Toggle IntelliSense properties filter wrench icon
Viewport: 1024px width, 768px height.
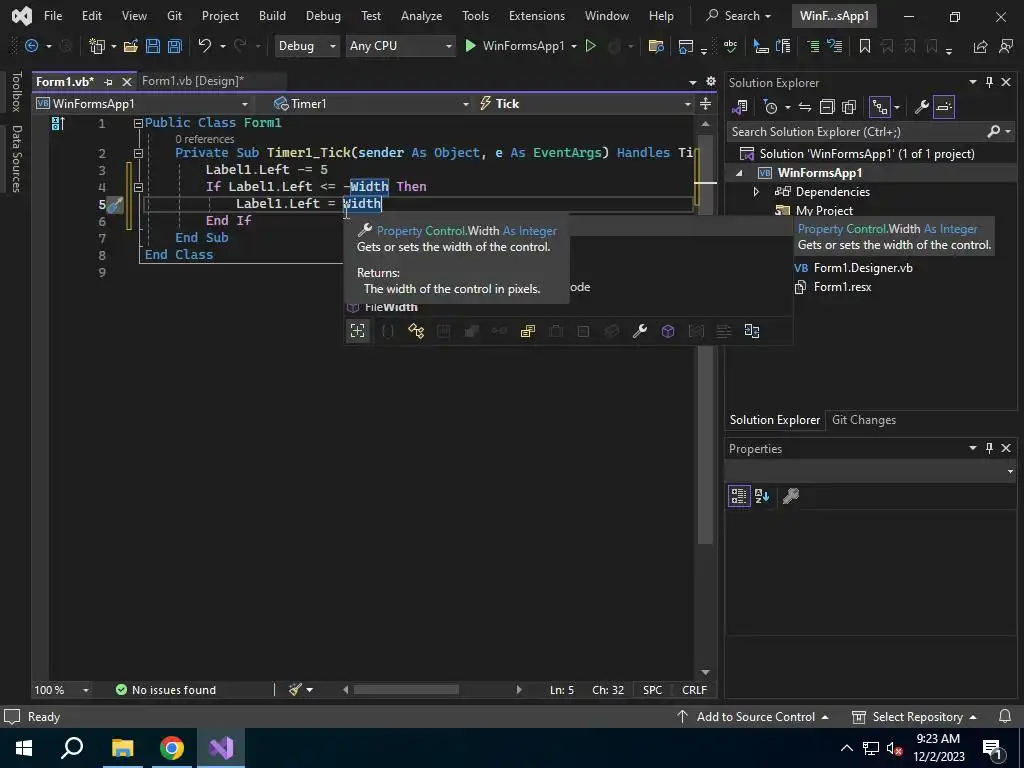point(640,331)
